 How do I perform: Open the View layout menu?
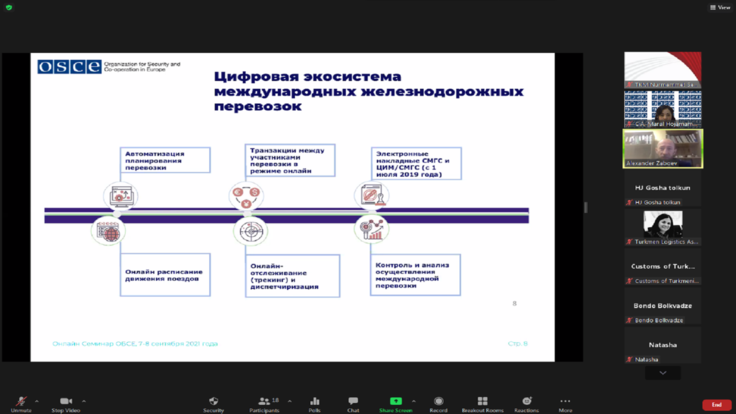tap(719, 7)
